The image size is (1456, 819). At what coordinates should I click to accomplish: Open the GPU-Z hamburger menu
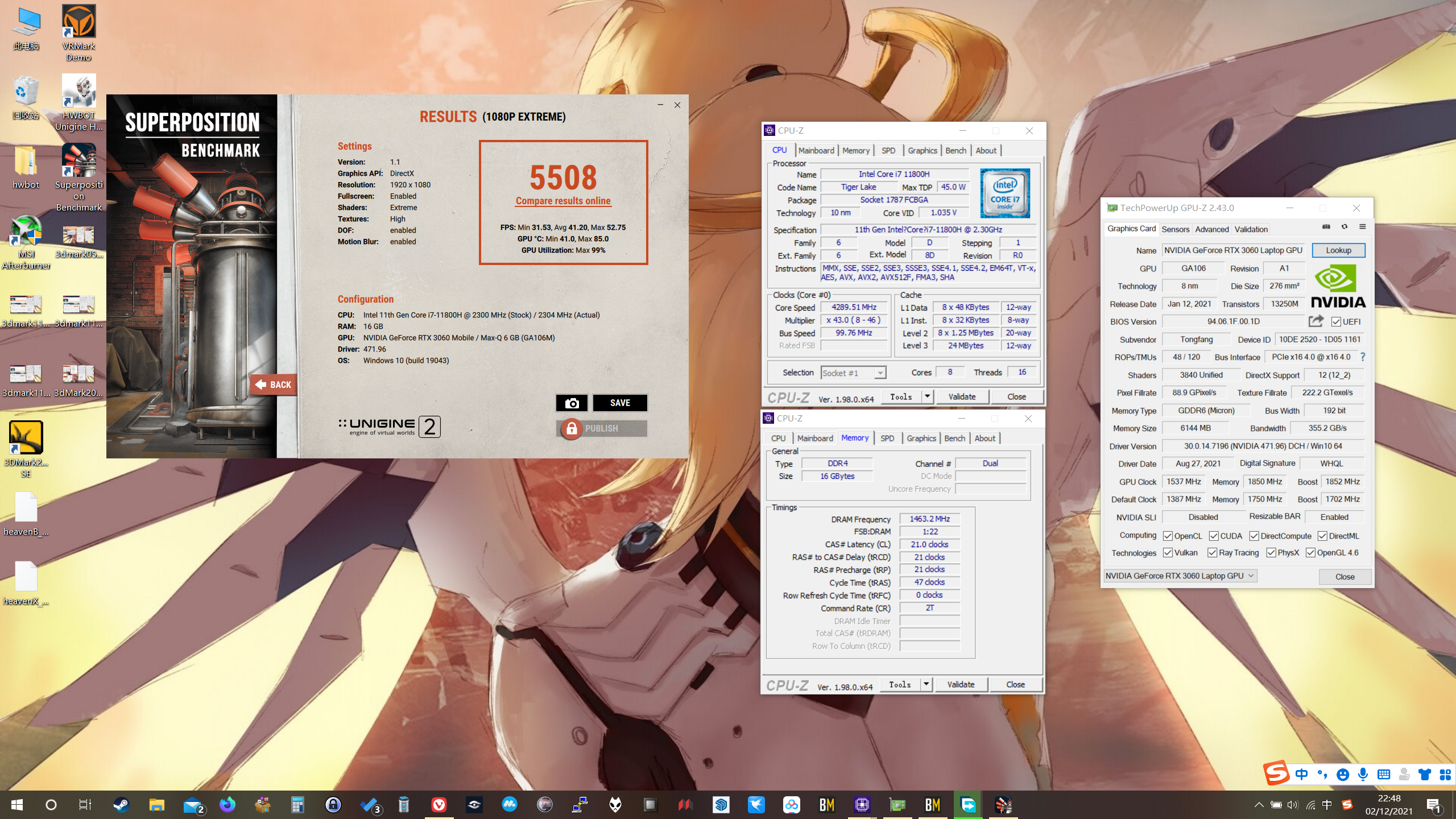(x=1362, y=227)
